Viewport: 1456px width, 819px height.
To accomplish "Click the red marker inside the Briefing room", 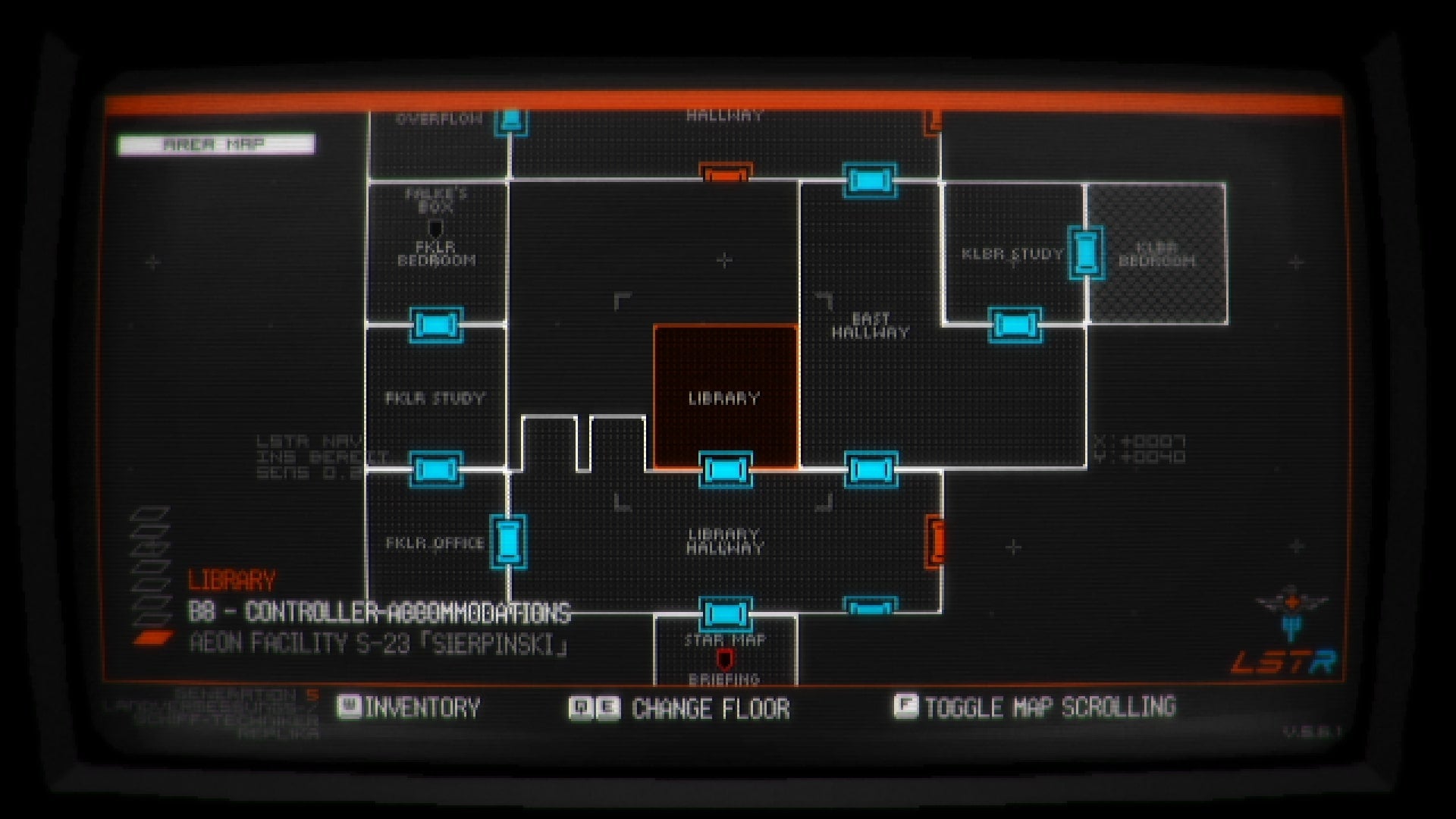I will click(726, 658).
